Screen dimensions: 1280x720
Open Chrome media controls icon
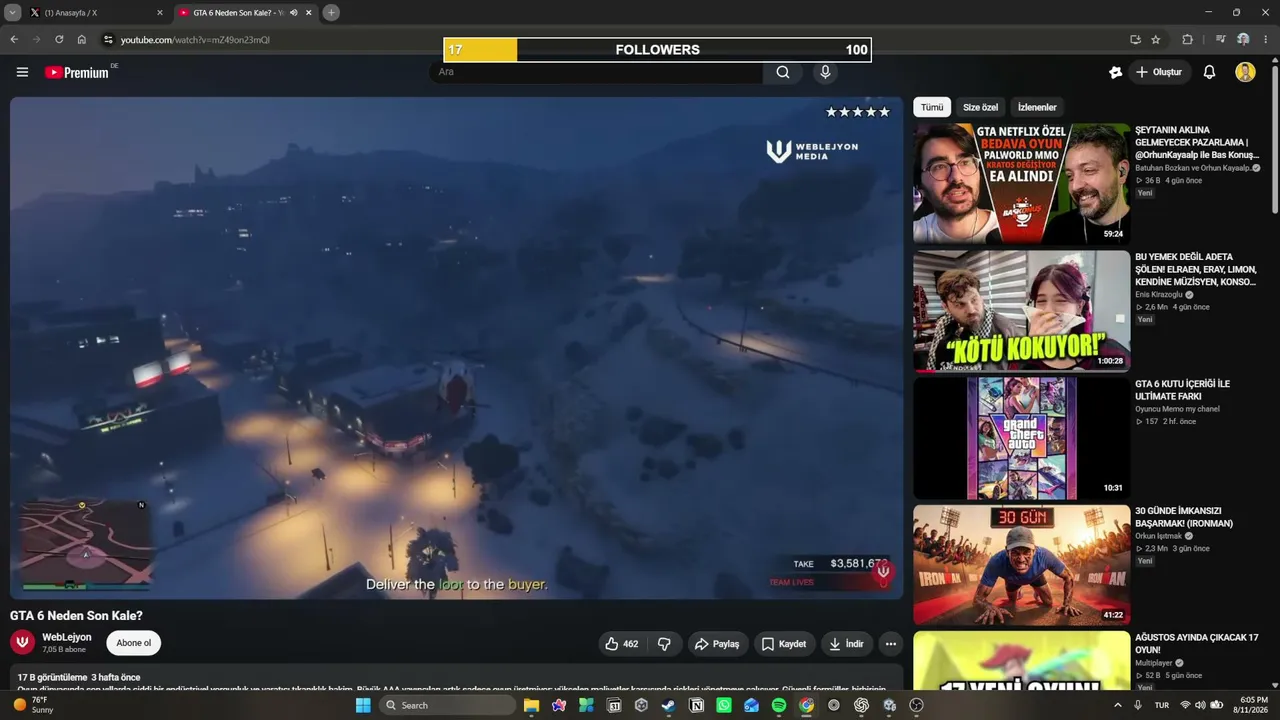pos(1221,40)
